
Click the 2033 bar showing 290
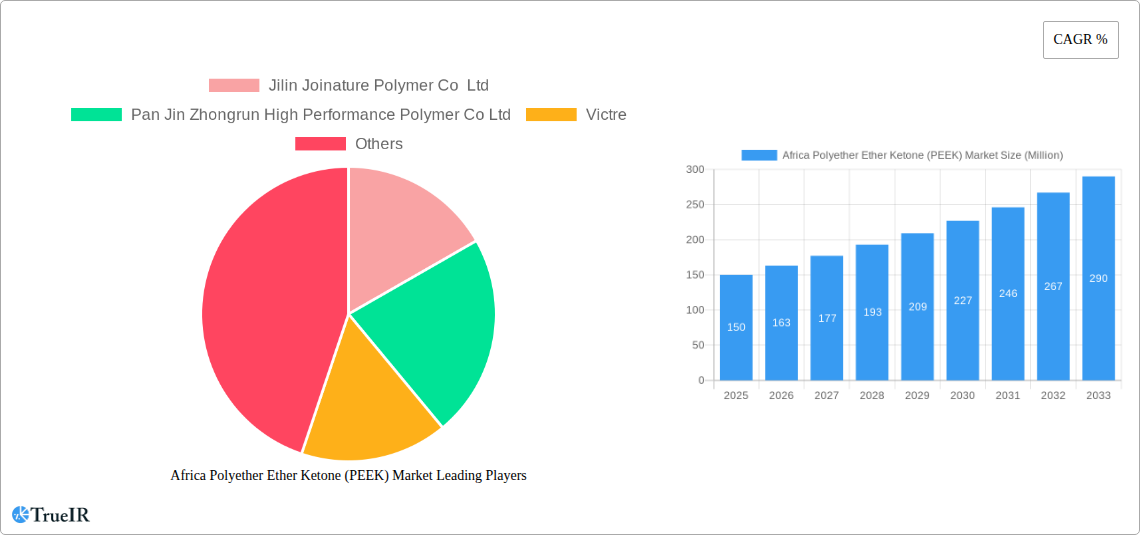point(1098,278)
